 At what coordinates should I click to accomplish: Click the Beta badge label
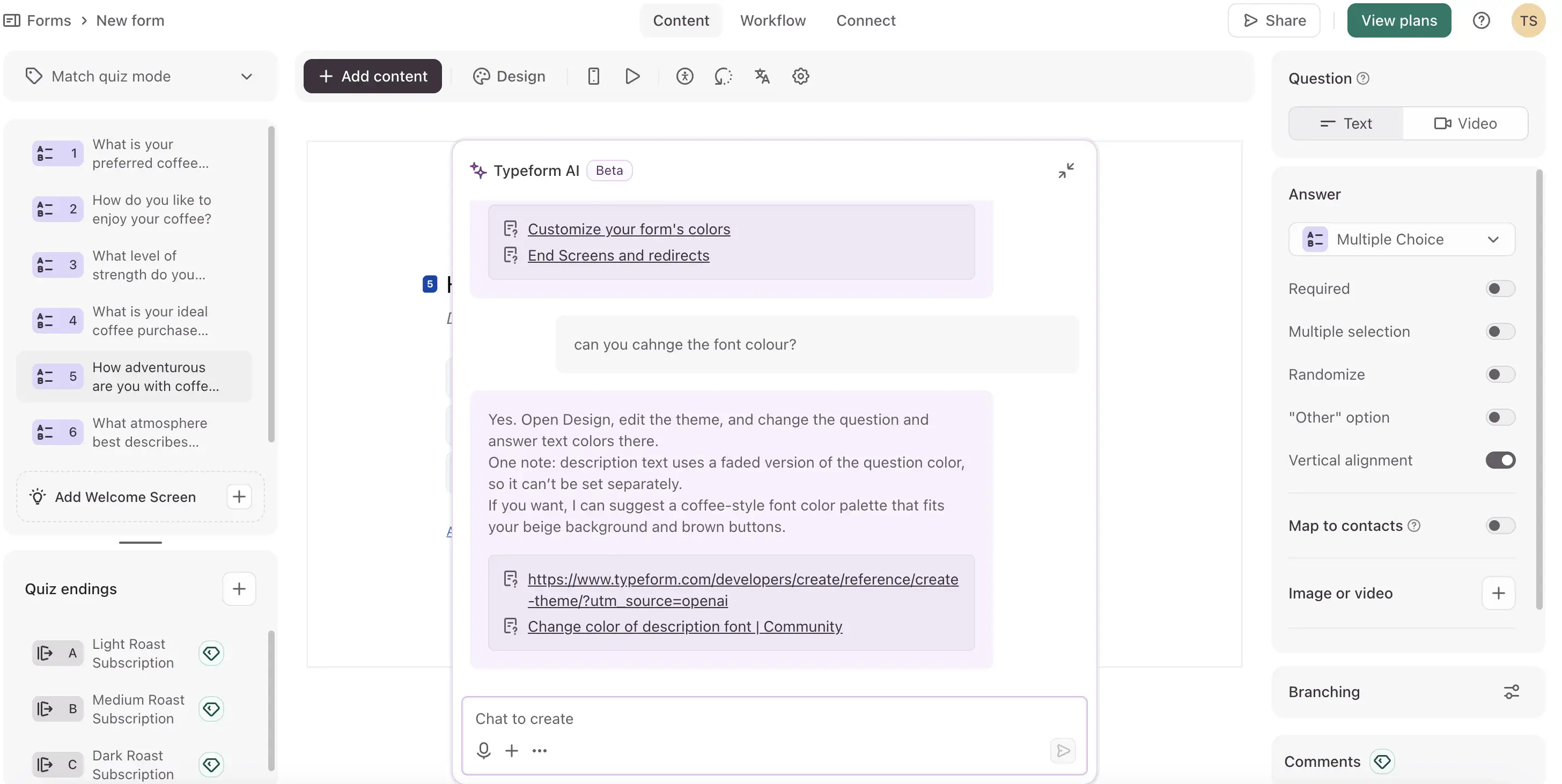(609, 171)
